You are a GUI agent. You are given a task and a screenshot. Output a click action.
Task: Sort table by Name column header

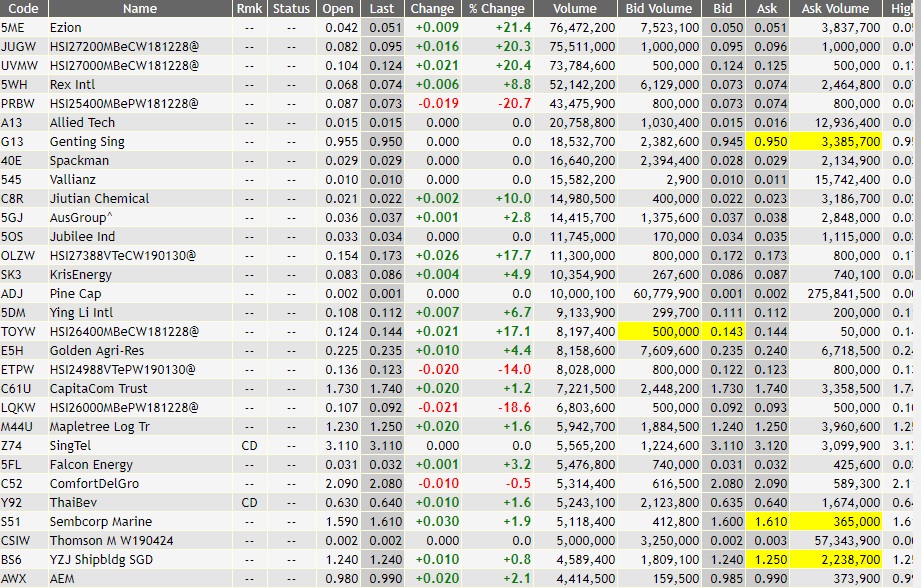[x=140, y=8]
